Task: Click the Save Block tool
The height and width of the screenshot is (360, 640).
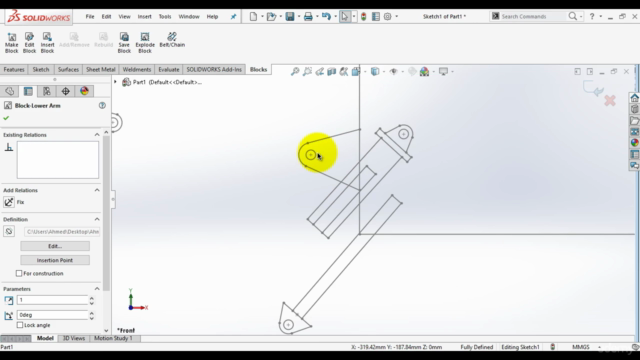Action: (124, 43)
